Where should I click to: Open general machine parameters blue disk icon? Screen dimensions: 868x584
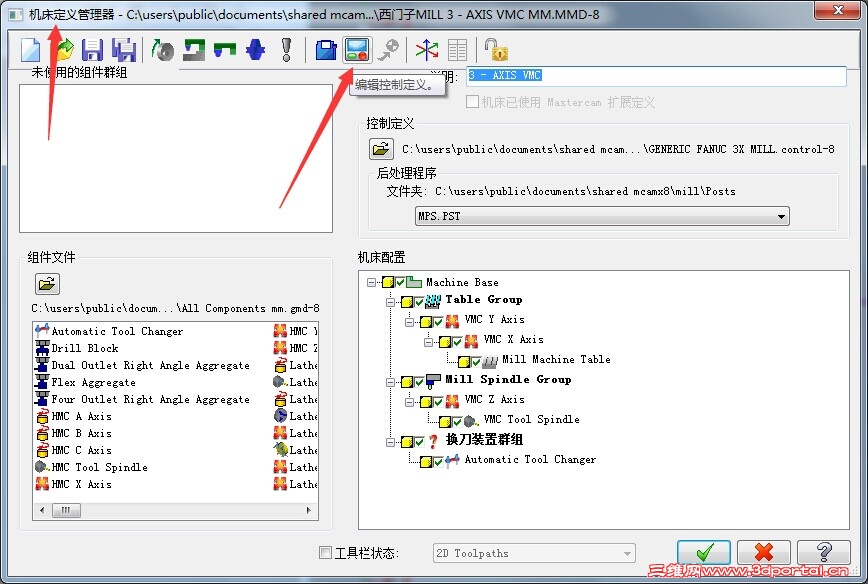[326, 50]
